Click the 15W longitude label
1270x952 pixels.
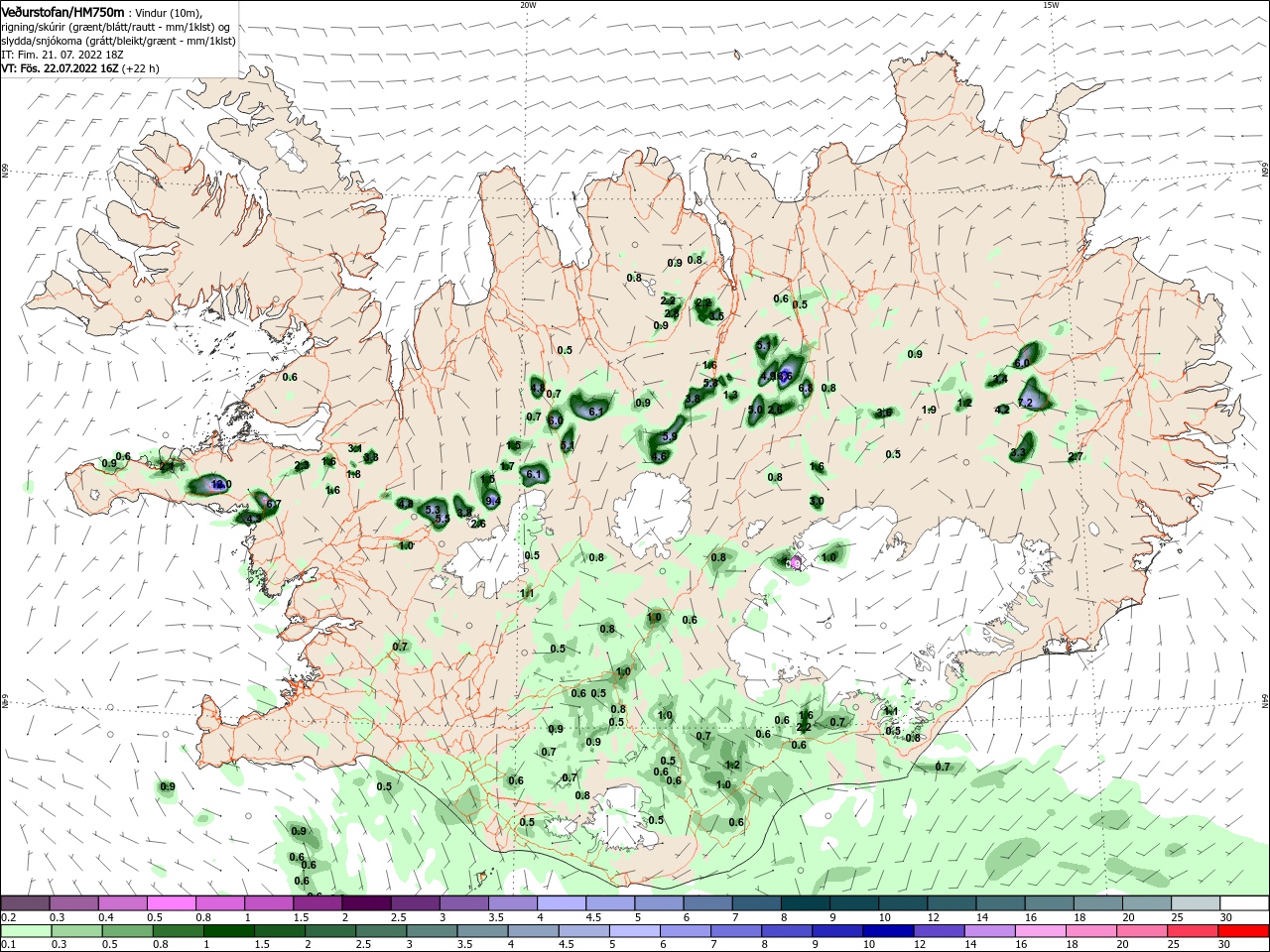click(1052, 5)
